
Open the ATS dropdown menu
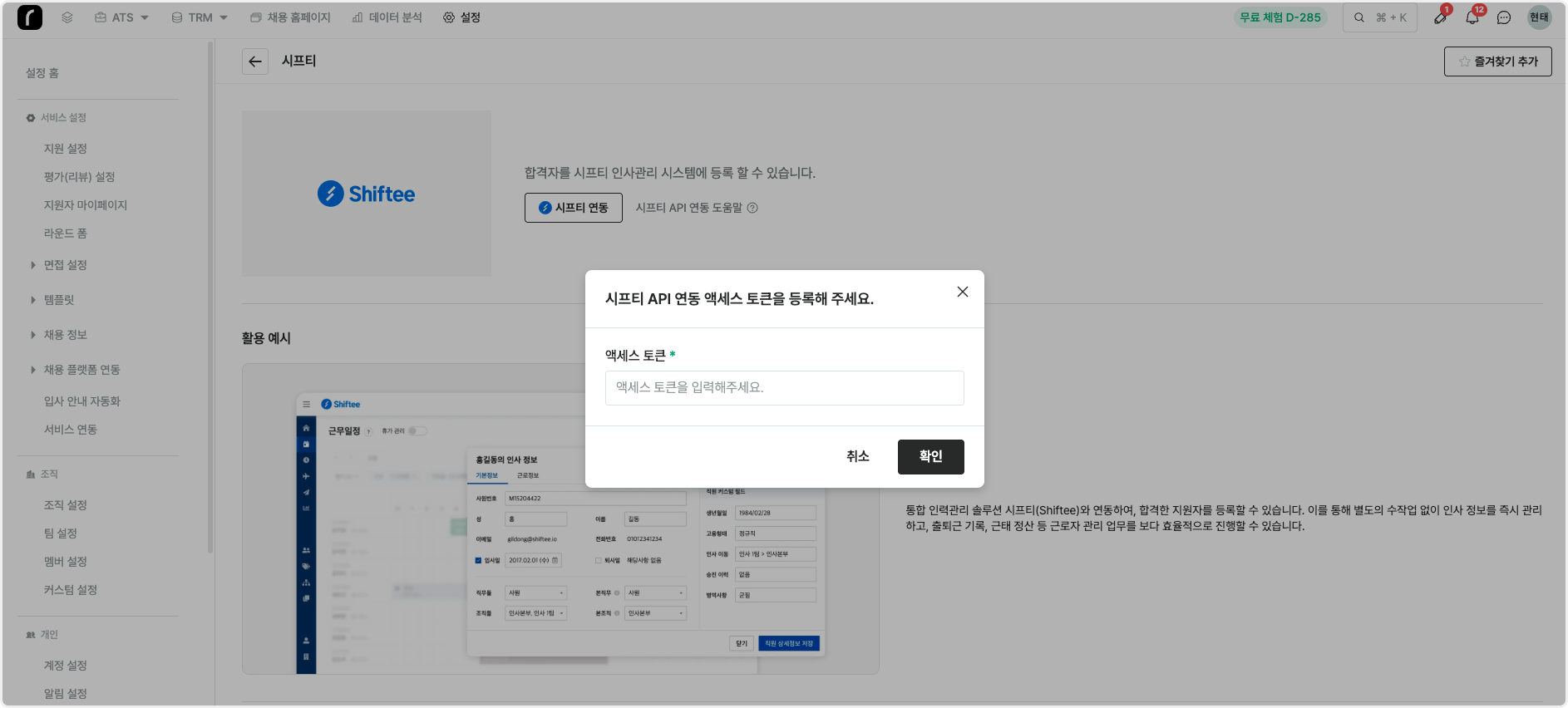click(121, 17)
